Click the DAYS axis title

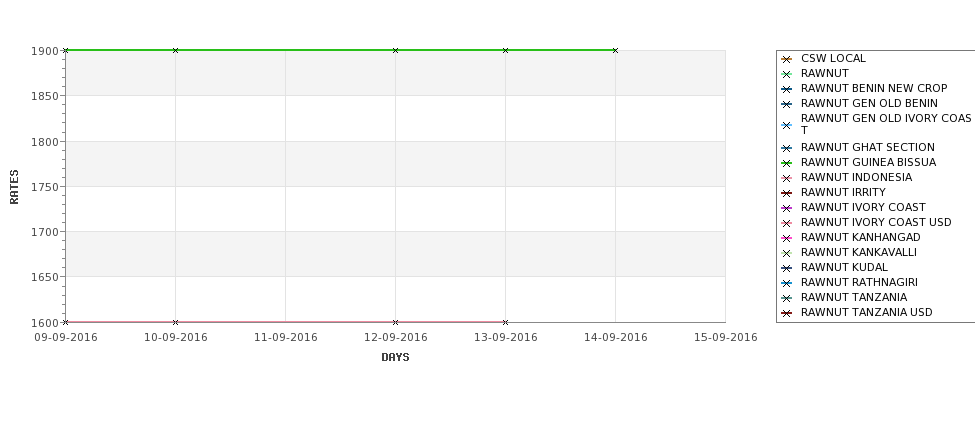[x=395, y=358]
